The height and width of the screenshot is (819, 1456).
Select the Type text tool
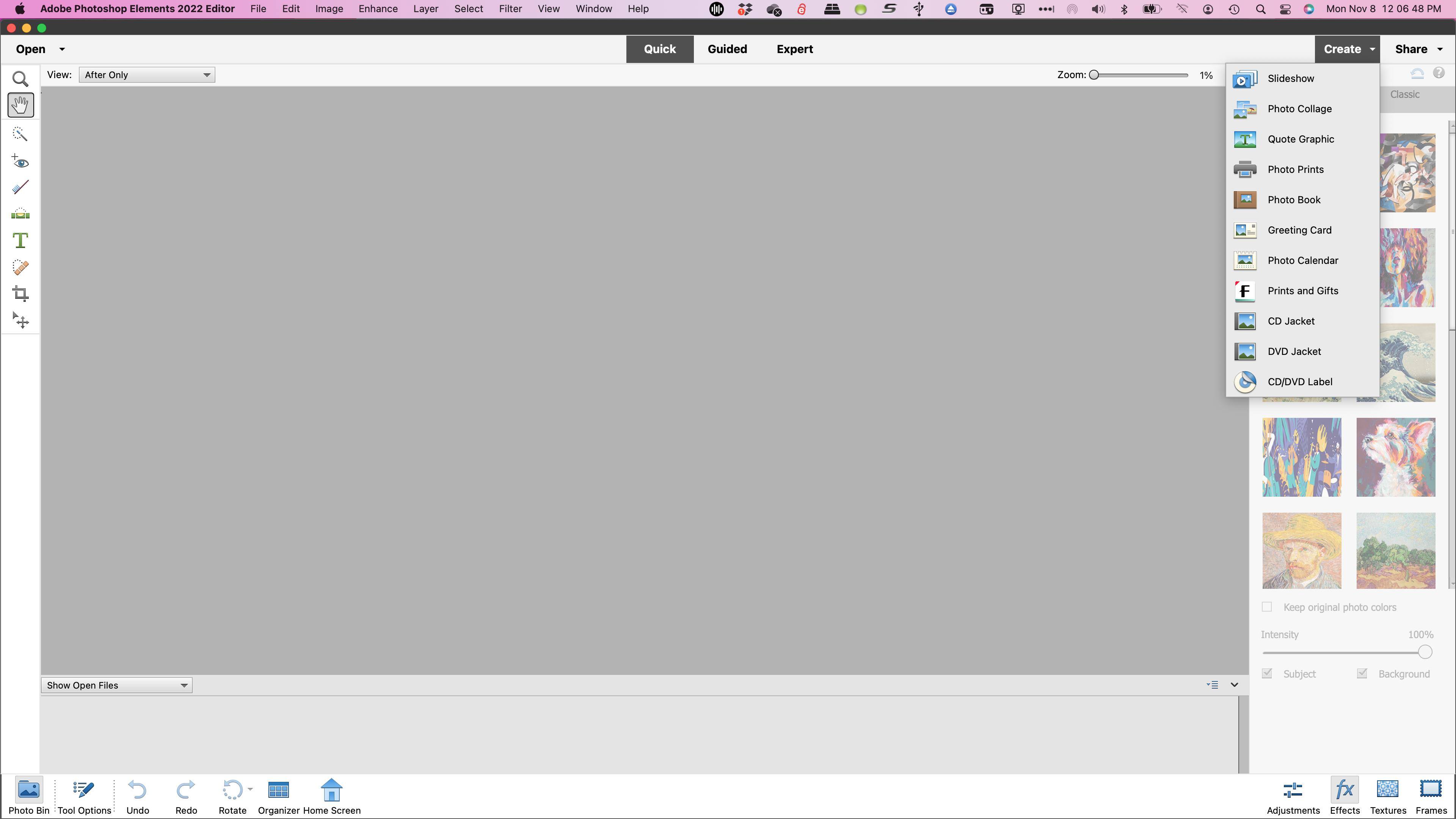click(20, 241)
